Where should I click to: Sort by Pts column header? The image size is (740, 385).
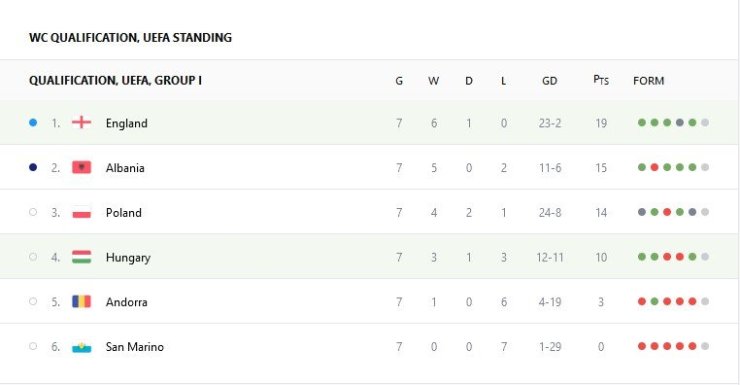point(601,80)
